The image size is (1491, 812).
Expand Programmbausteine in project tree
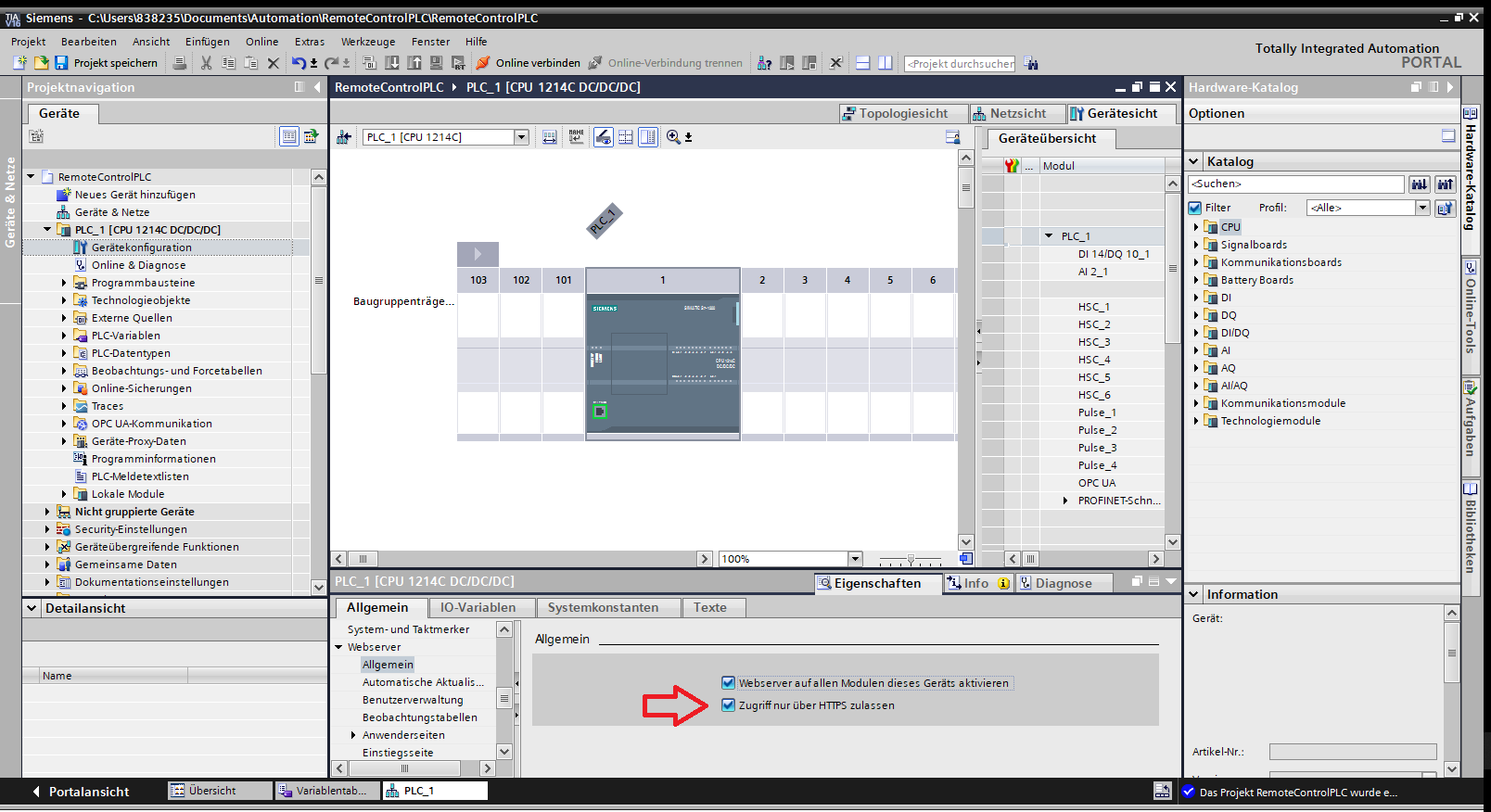[64, 283]
